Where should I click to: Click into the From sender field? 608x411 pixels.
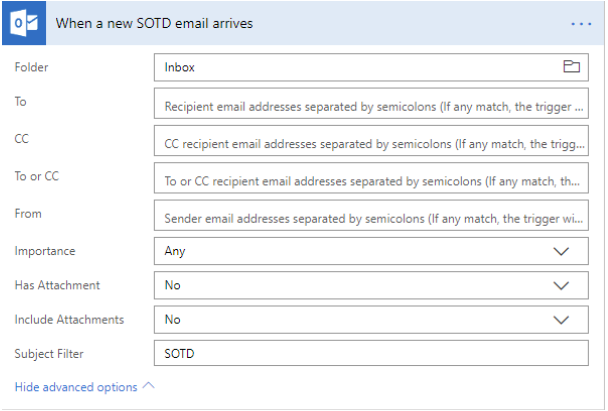371,215
